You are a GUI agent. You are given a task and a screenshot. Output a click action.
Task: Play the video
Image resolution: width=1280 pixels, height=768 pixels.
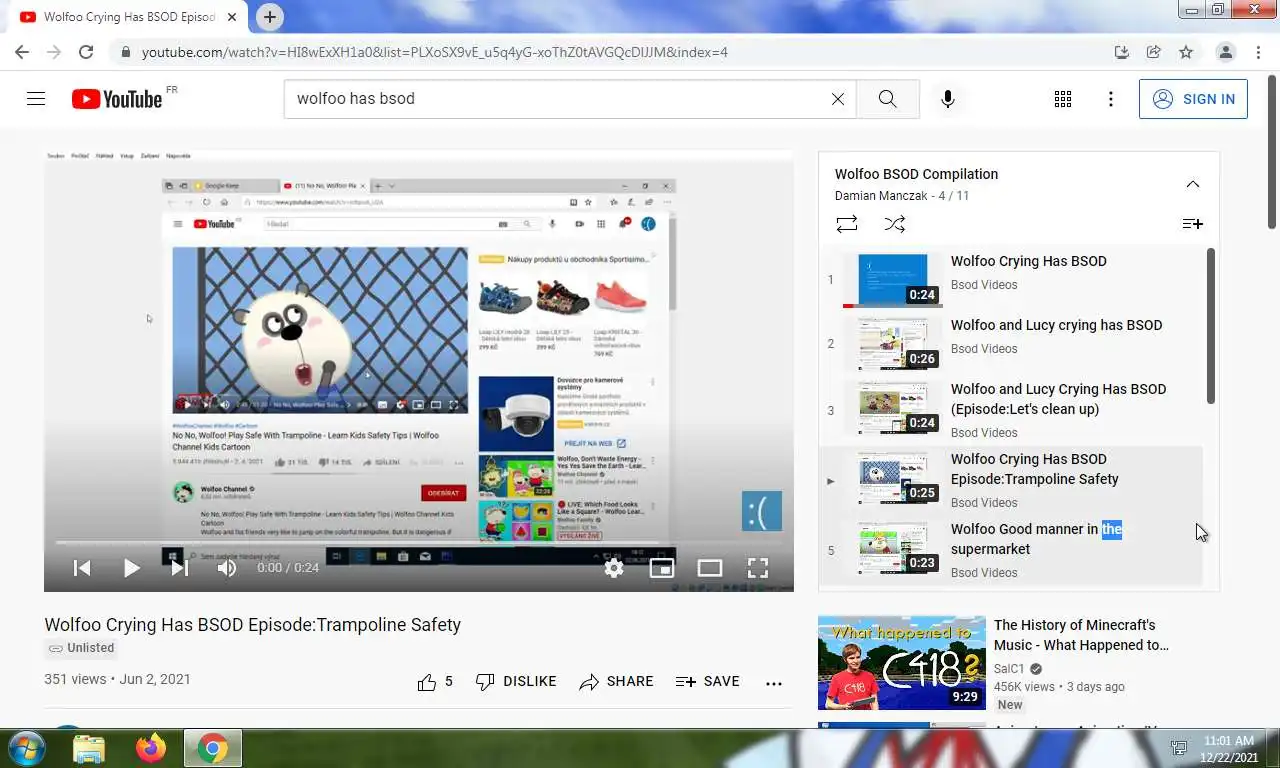[131, 568]
